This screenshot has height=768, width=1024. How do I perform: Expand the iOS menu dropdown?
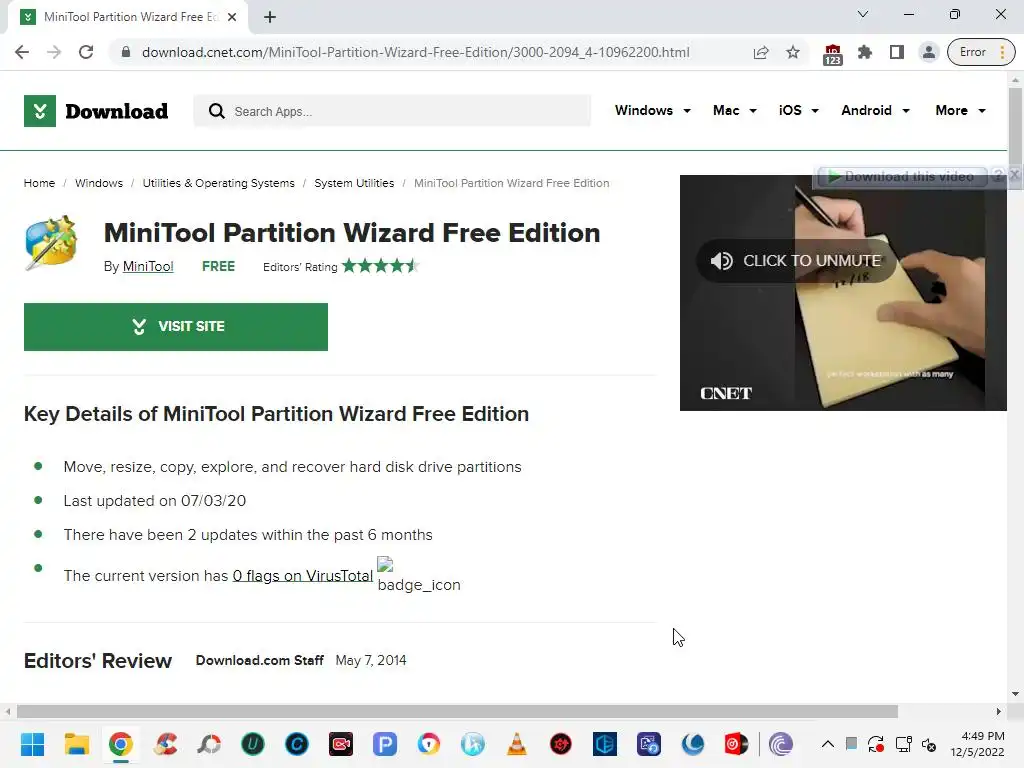tap(798, 110)
